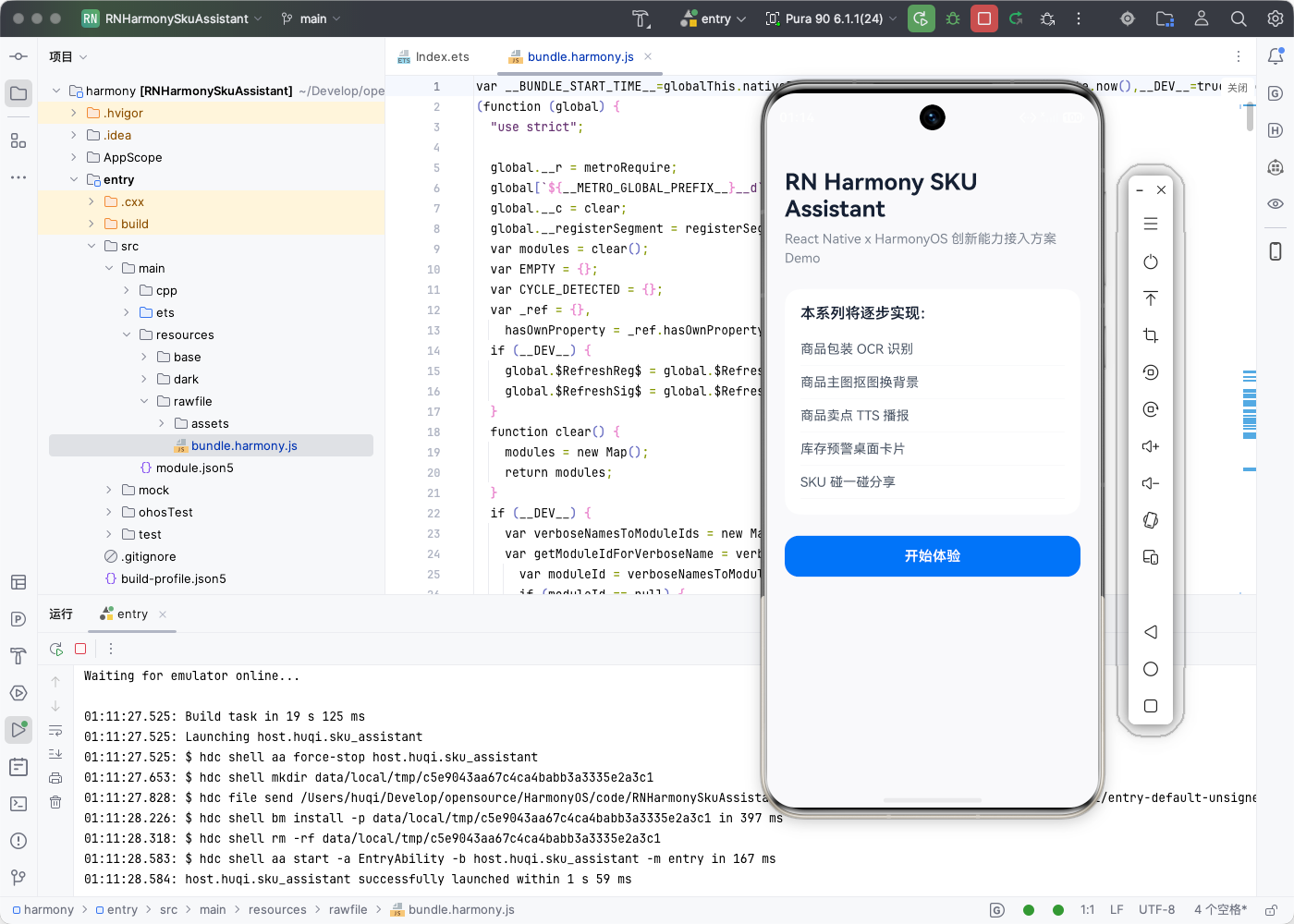The image size is (1294, 924).
Task: Expand the AppScope folder
Action: pos(74,157)
